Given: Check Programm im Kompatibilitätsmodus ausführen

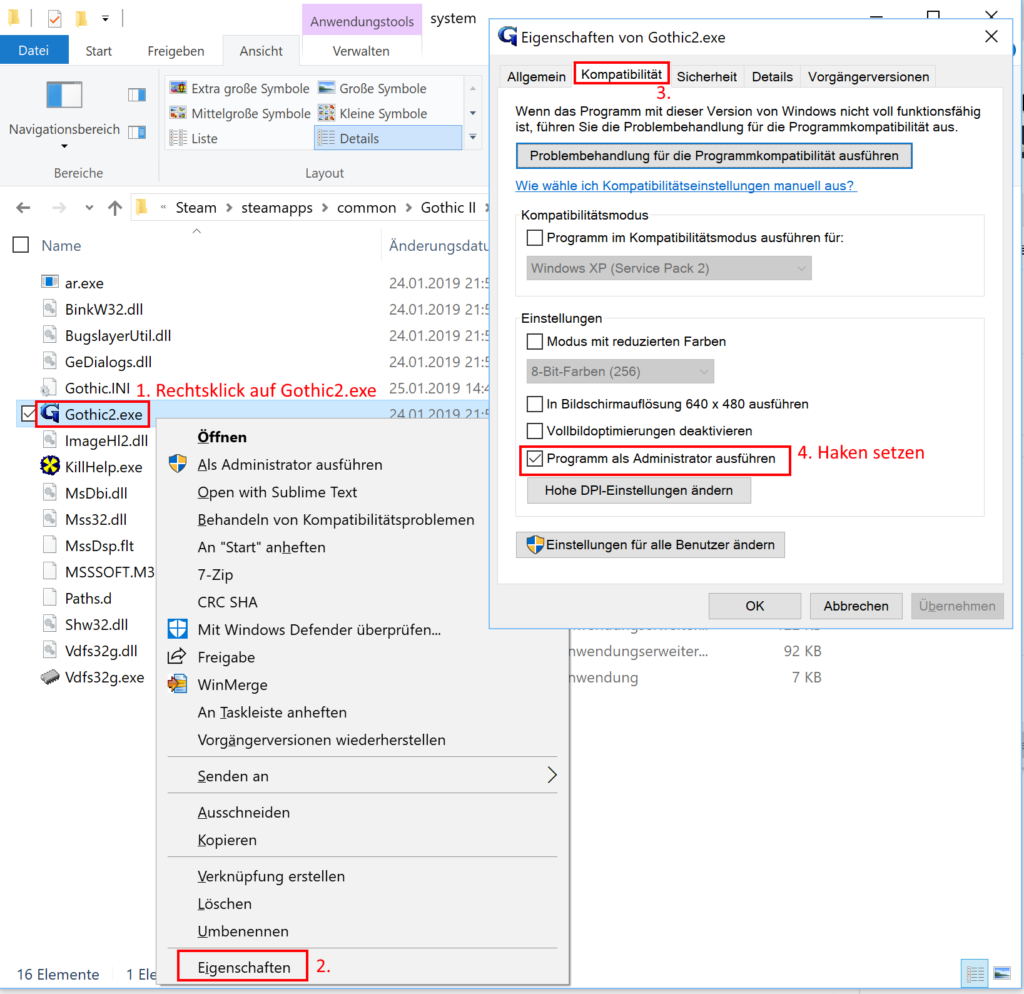Looking at the screenshot, I should click(x=535, y=238).
